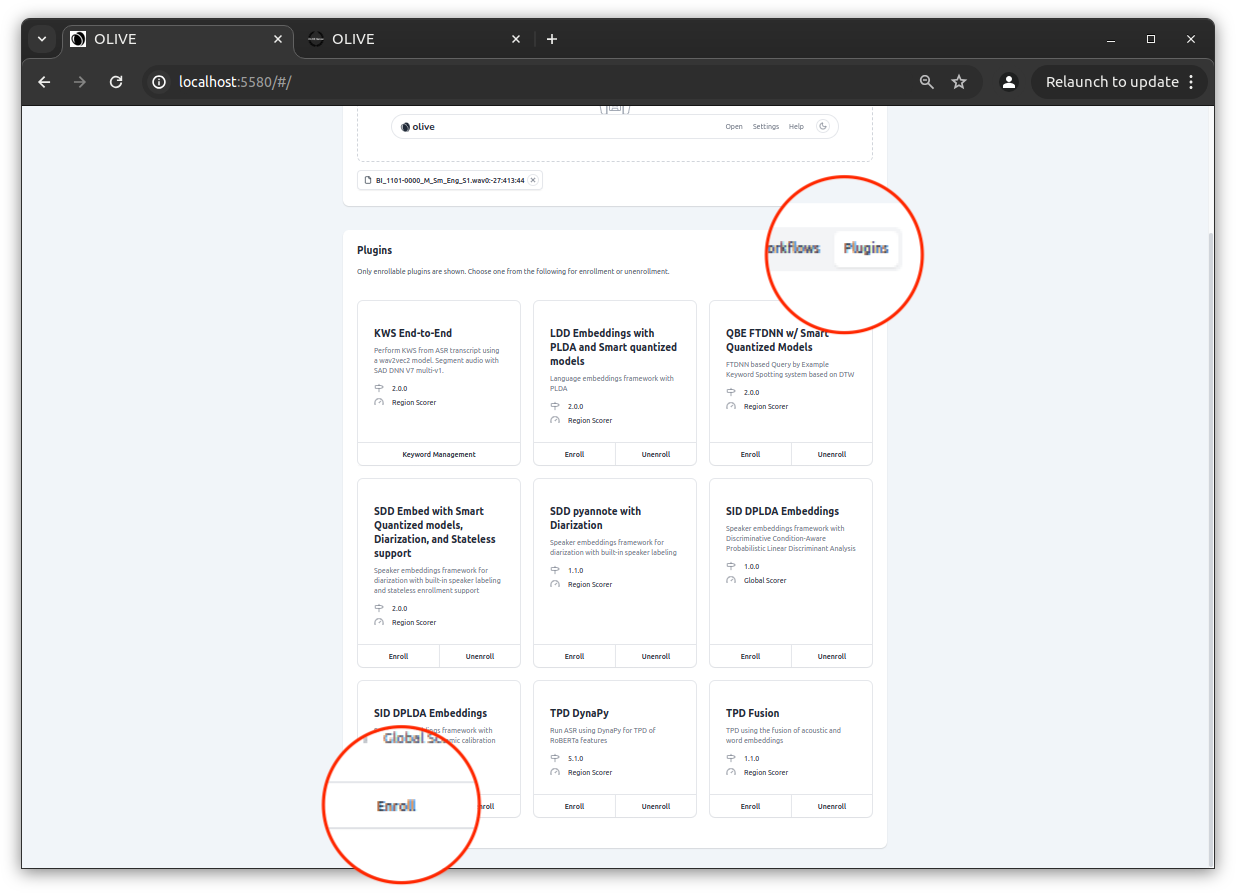View site information for localhost
This screenshot has height=893, width=1236.
coord(160,82)
